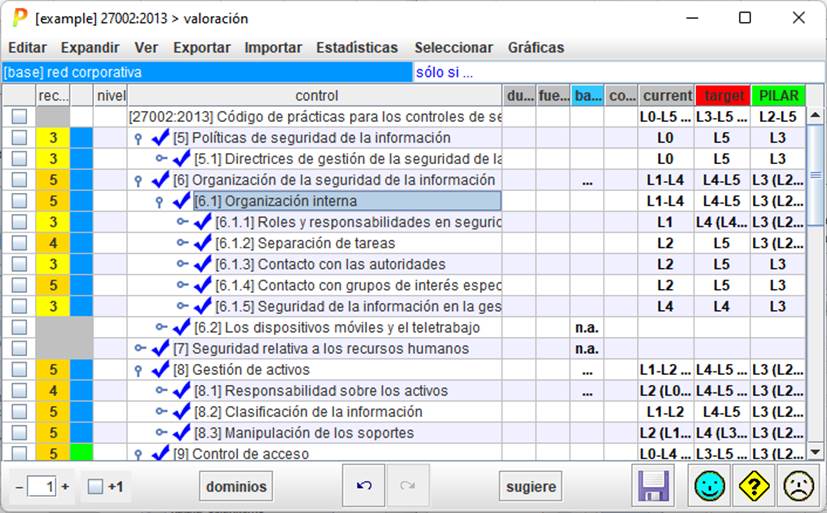Screen dimensions: 827x513
Task: Collapse the [6.1] Organización interna node
Action: (159, 201)
